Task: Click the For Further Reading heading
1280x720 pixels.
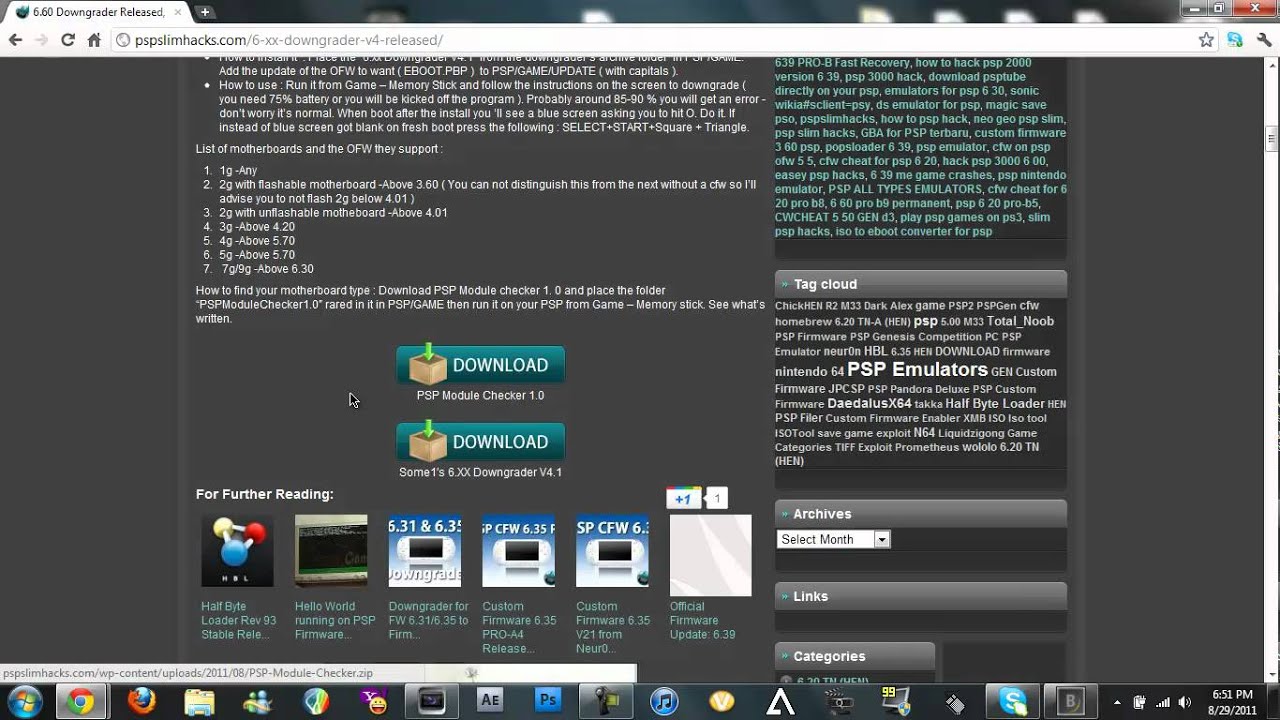Action: click(x=265, y=494)
